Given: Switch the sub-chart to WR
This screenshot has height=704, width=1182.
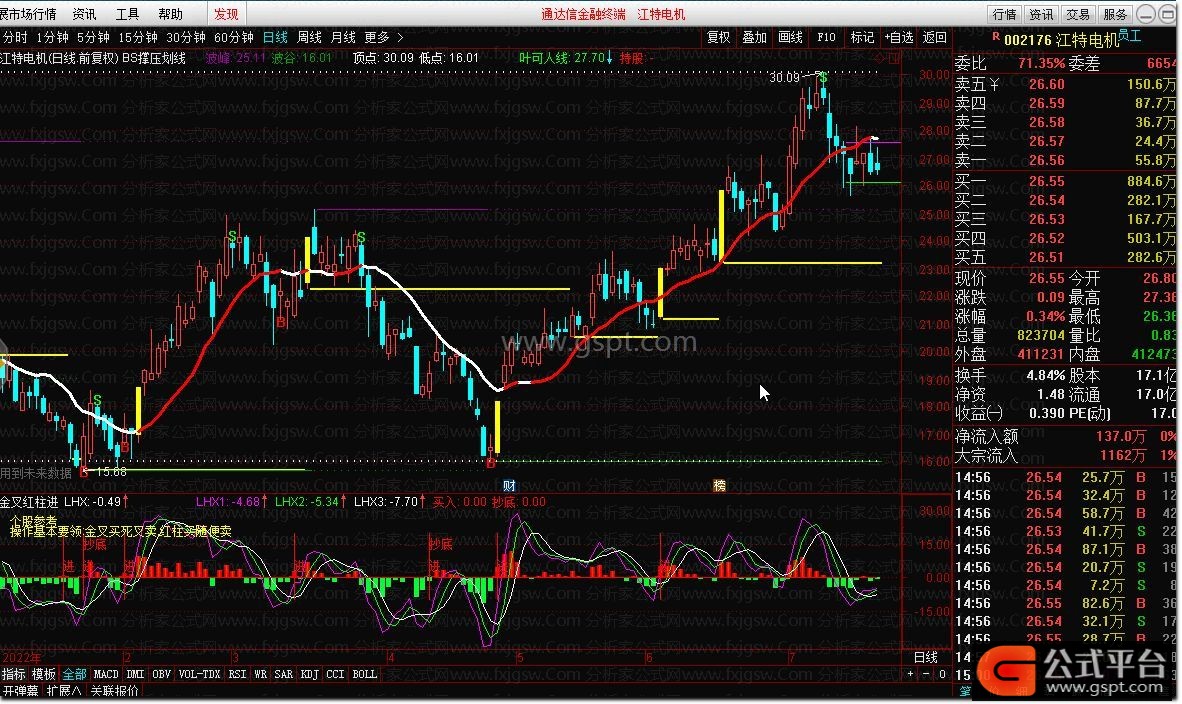Looking at the screenshot, I should (x=260, y=674).
